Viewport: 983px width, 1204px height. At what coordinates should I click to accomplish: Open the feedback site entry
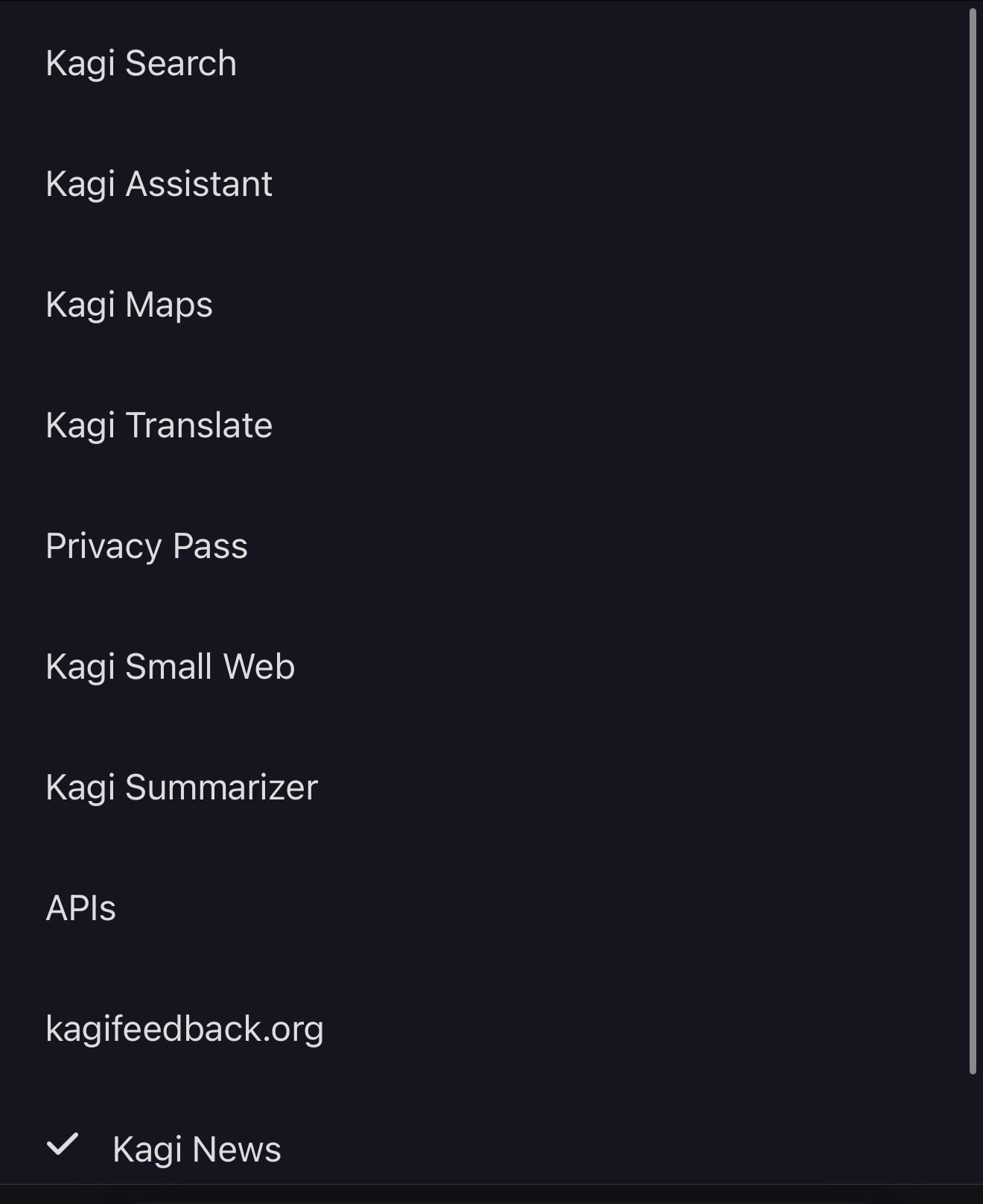pyautogui.click(x=184, y=1029)
